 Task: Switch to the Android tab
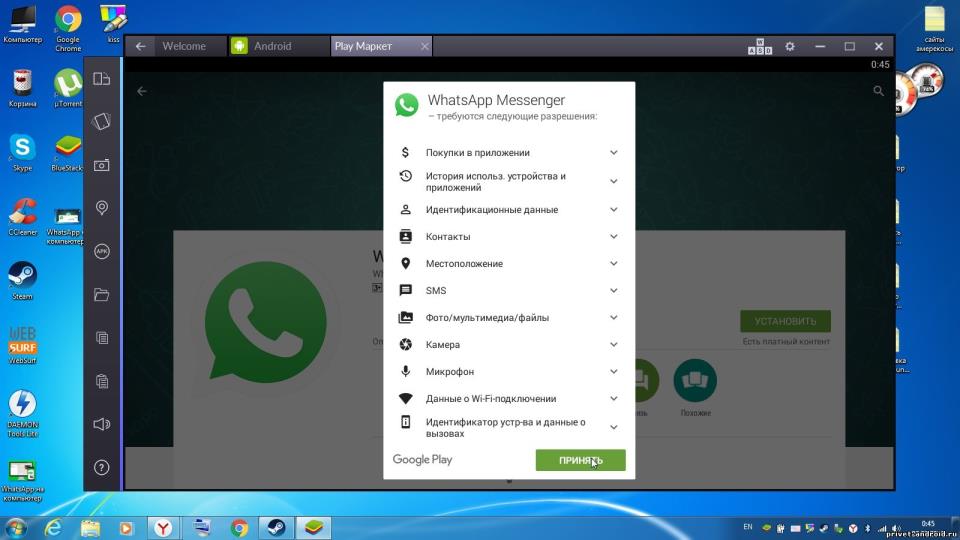272,46
